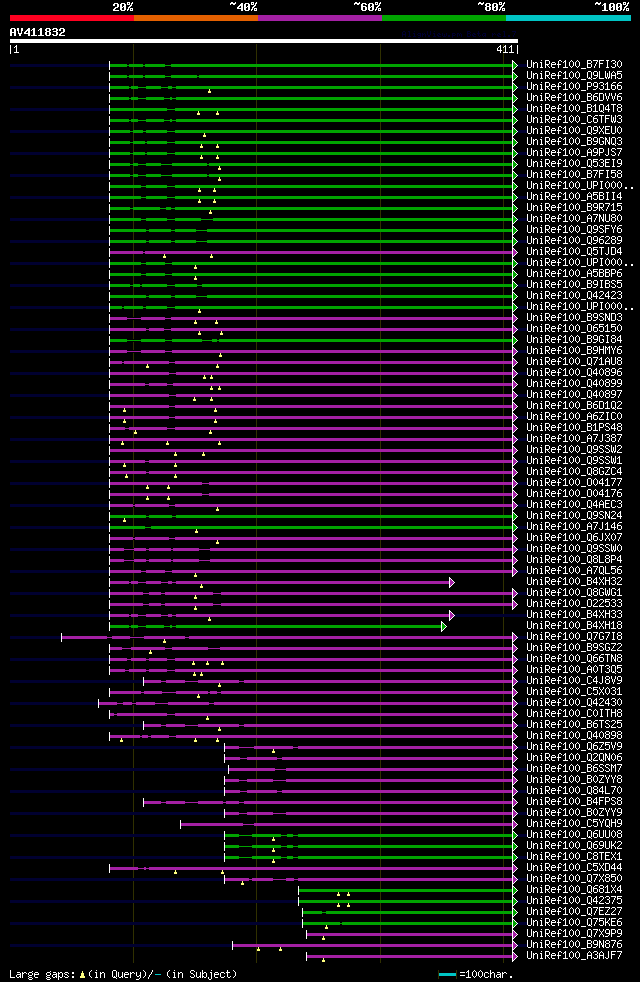Viewport: 640px width, 982px height.
Task: Open hit UniRef100_B9GI84
Action: pyautogui.click(x=574, y=340)
